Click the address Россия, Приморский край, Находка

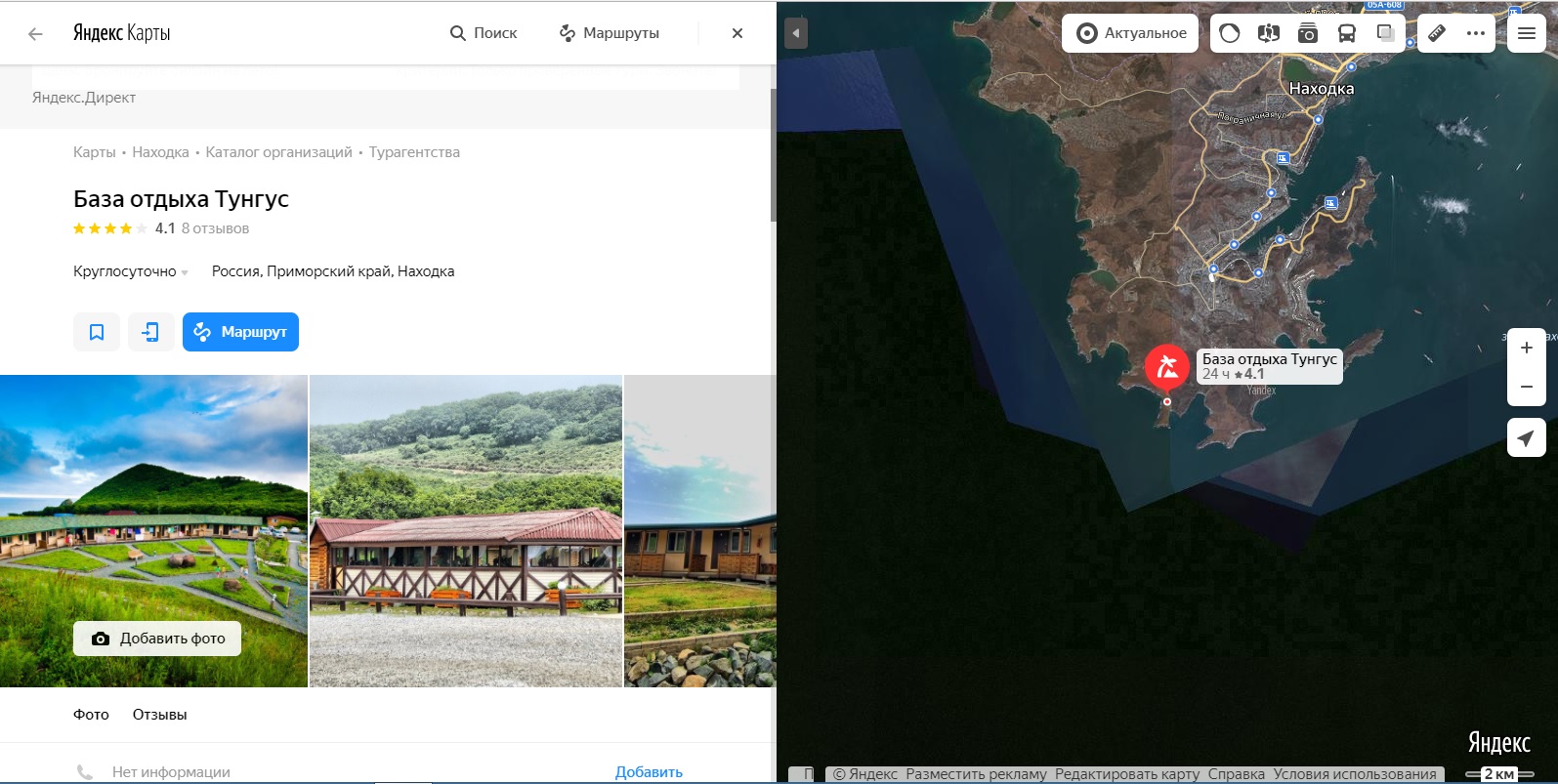click(333, 271)
